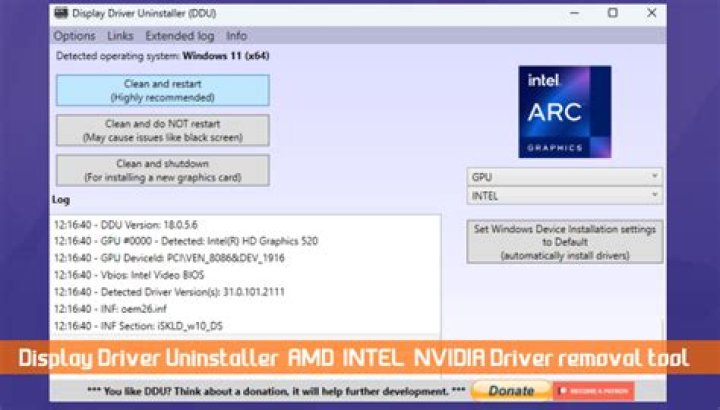Screen dimensions: 720x410
Task: Click Clean and restart button
Action: [x=163, y=90]
